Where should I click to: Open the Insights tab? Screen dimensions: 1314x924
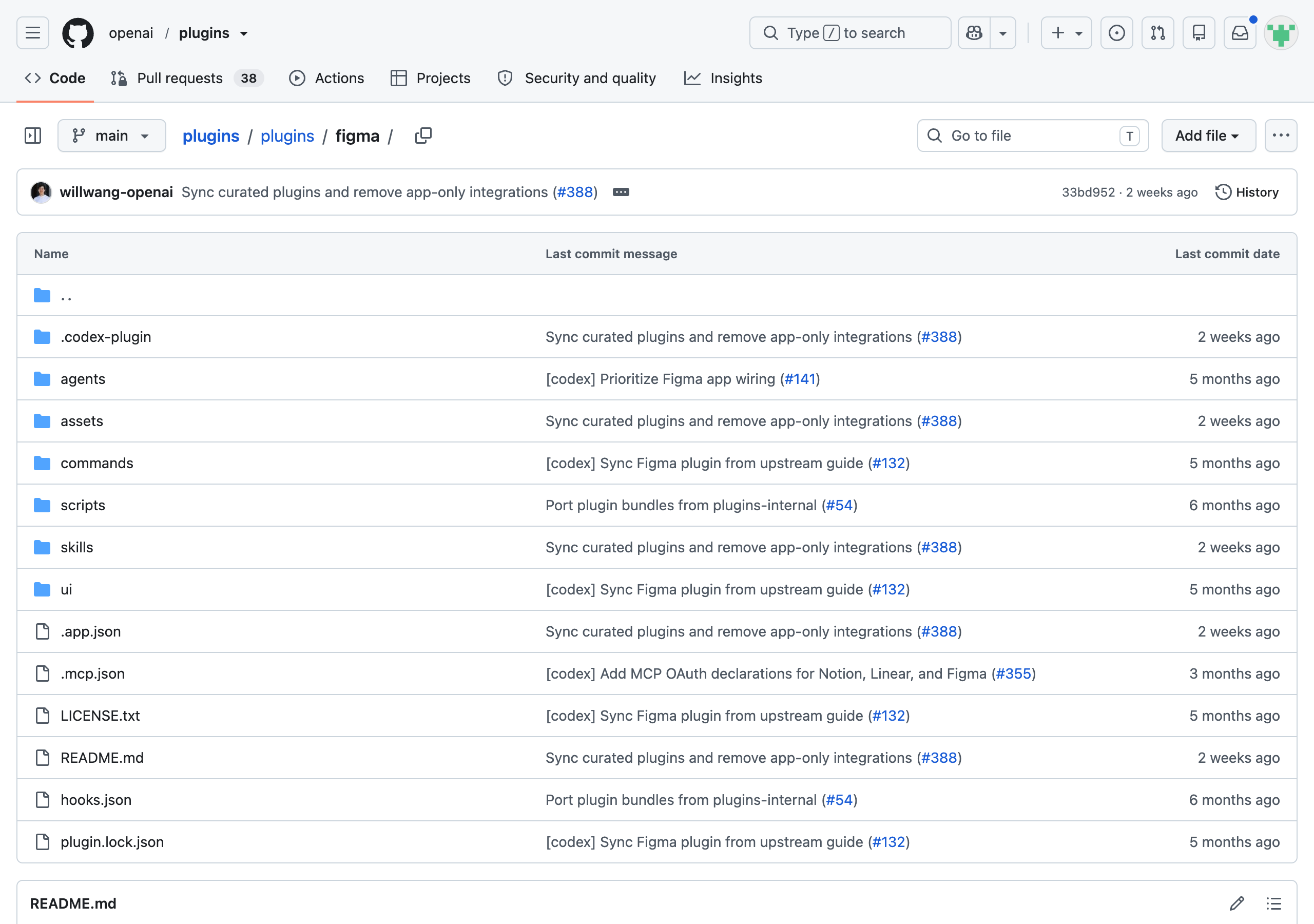(x=723, y=78)
